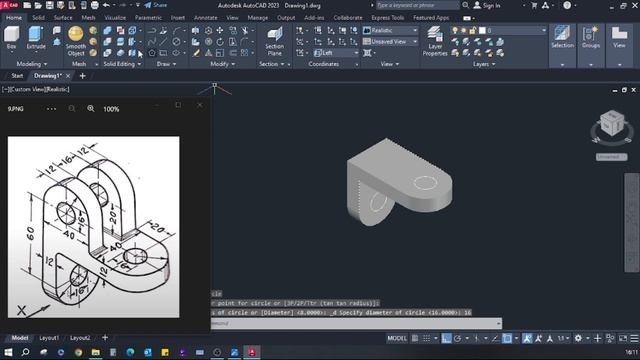Expand the Modify panel
The width and height of the screenshot is (640, 360).
222,64
